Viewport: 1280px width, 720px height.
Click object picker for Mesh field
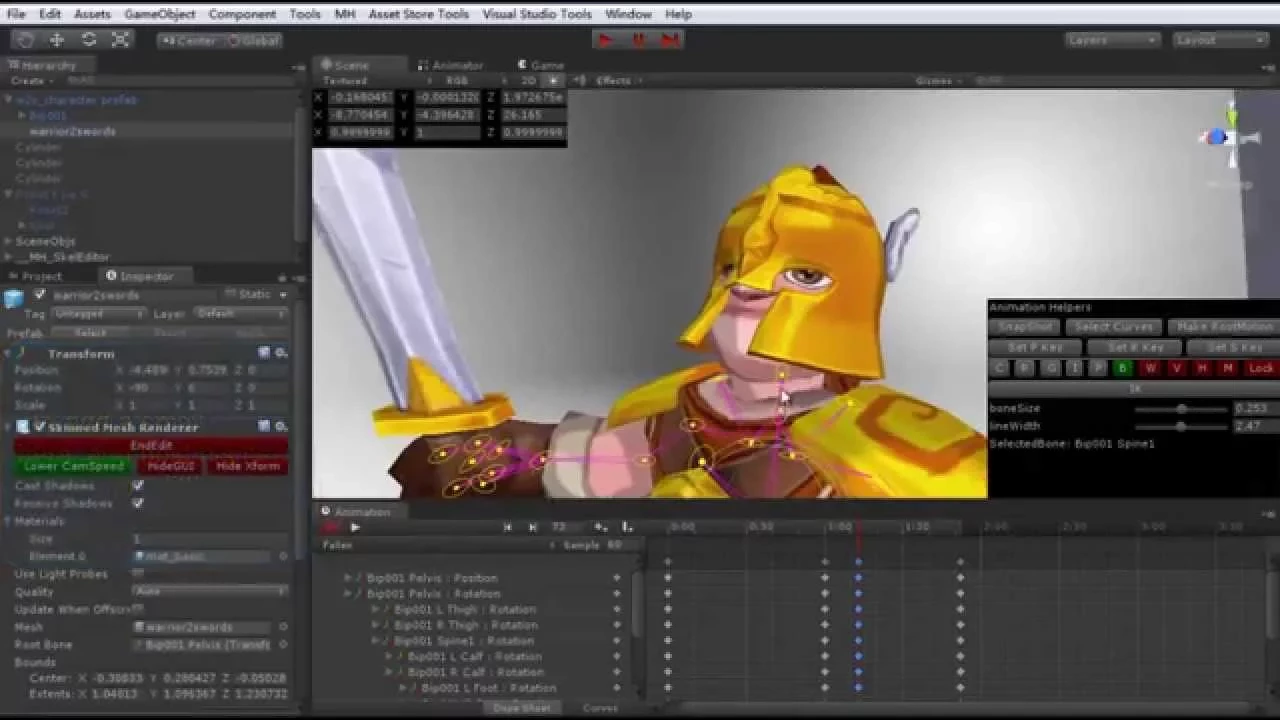(283, 627)
